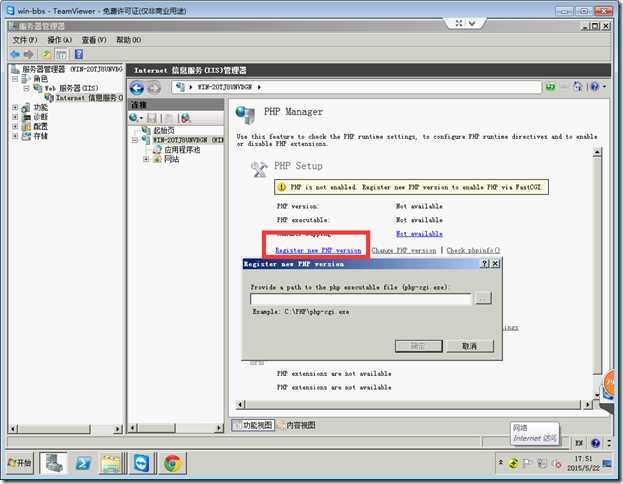623x484 pixels.
Task: Click the Not available handler mapping link
Action: pyautogui.click(x=419, y=234)
